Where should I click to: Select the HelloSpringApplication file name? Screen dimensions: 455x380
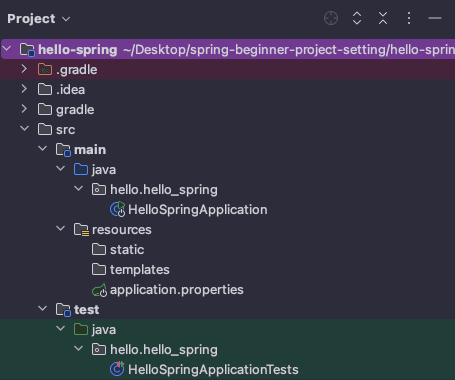click(198, 210)
